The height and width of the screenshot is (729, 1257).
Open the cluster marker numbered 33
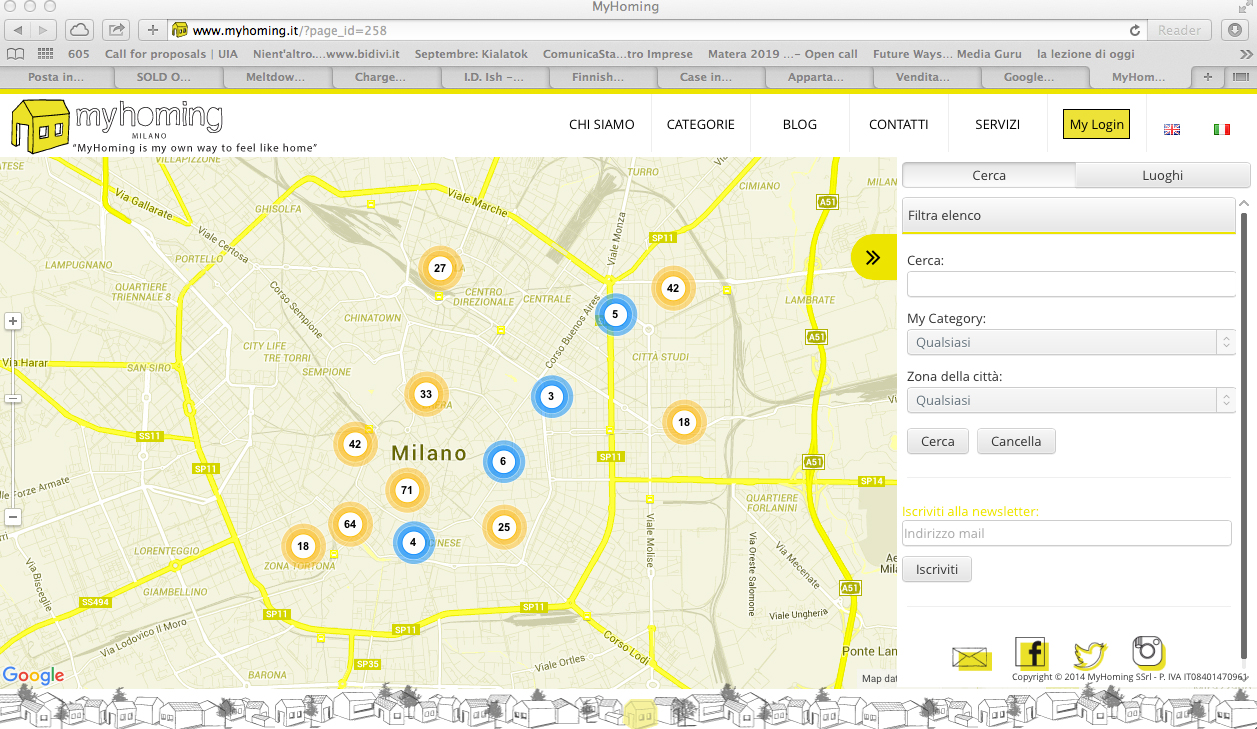coord(426,394)
